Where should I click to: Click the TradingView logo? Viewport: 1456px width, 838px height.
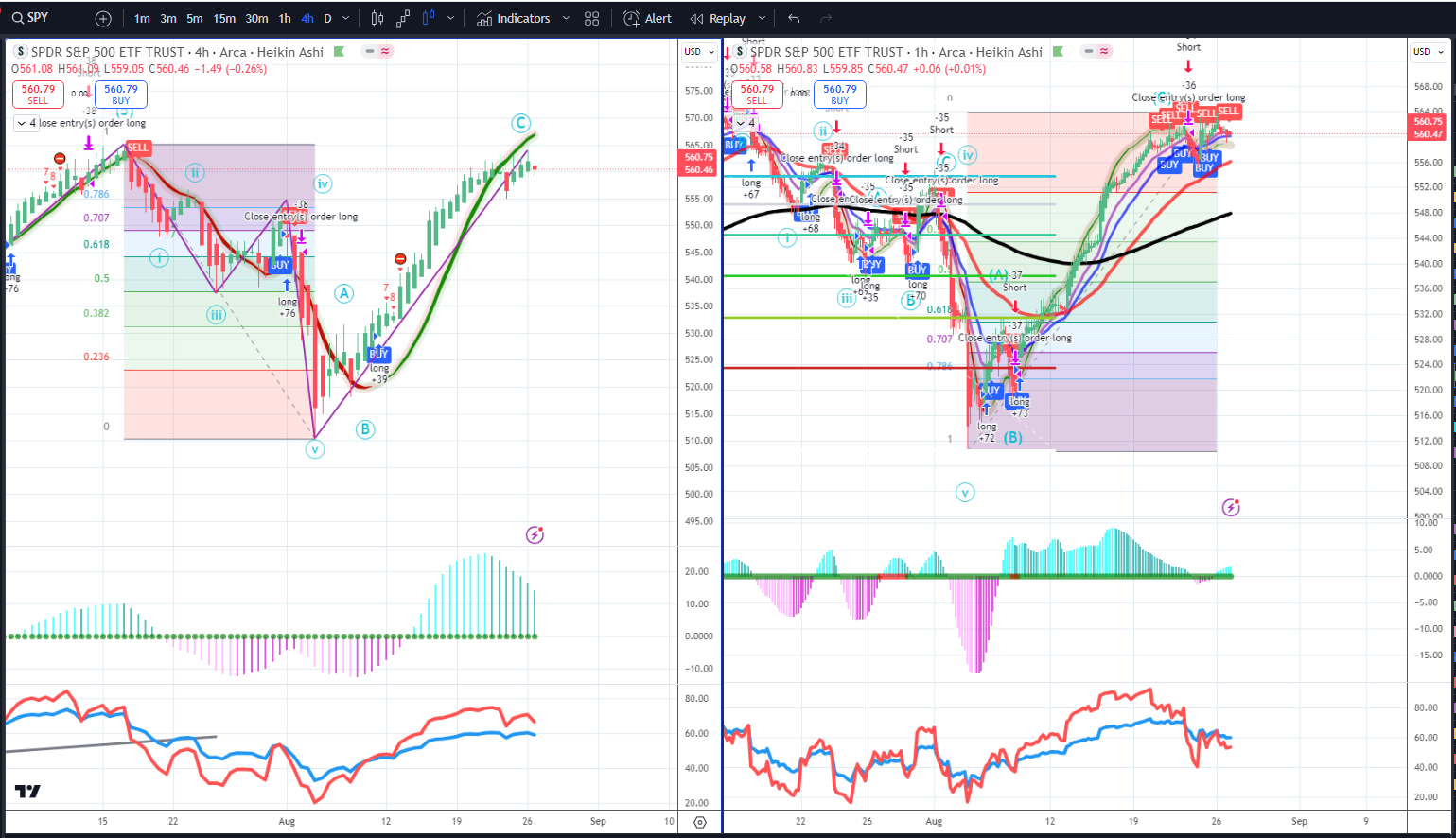(x=27, y=792)
